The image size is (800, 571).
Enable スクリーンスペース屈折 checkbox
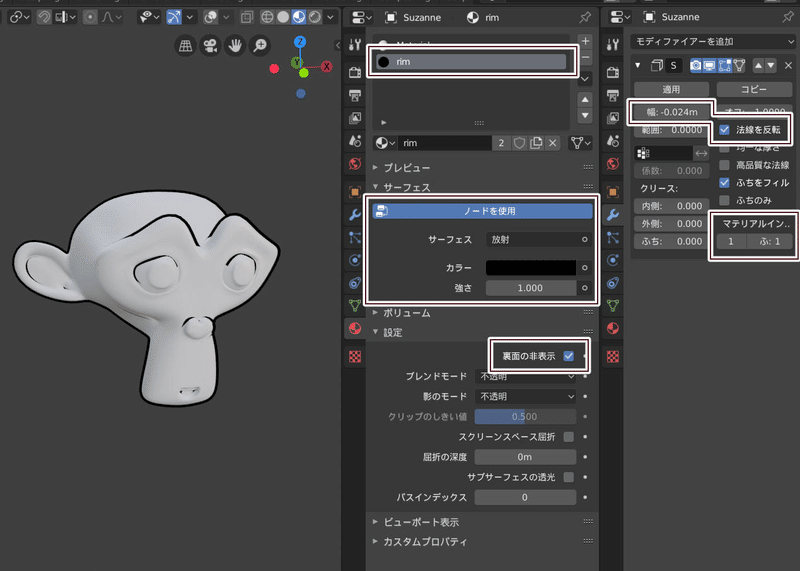(568, 437)
